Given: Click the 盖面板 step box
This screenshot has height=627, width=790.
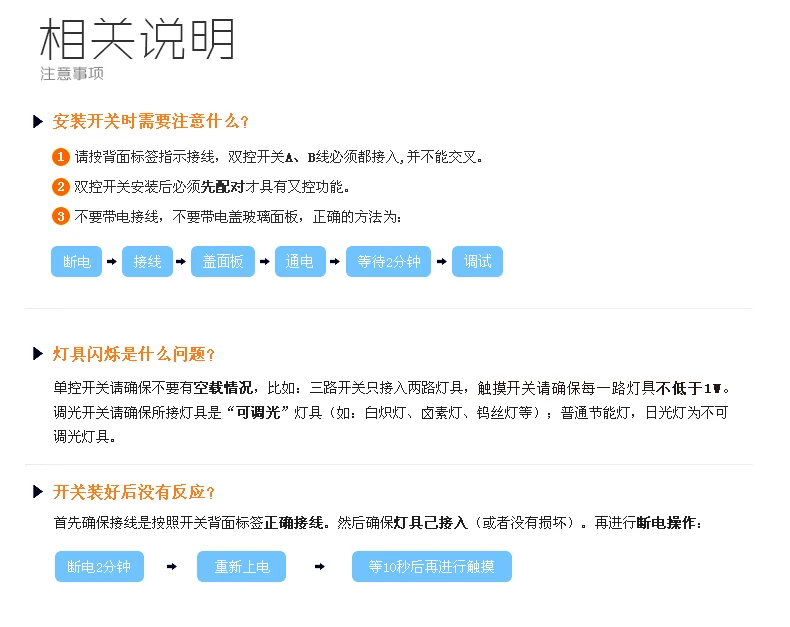Looking at the screenshot, I should [223, 262].
